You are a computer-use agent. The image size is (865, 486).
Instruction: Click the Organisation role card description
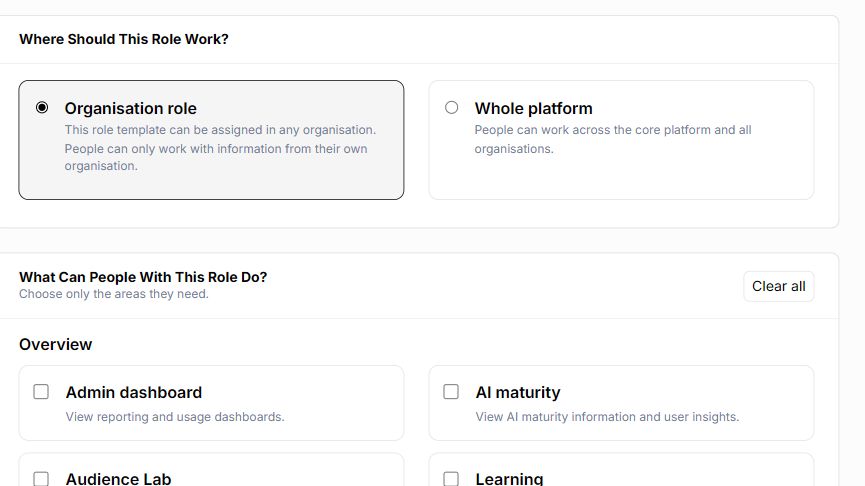point(220,148)
